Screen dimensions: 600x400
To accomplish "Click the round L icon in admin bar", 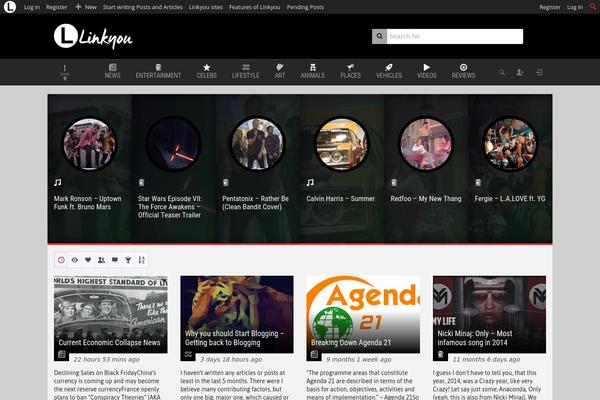I will coord(10,7).
